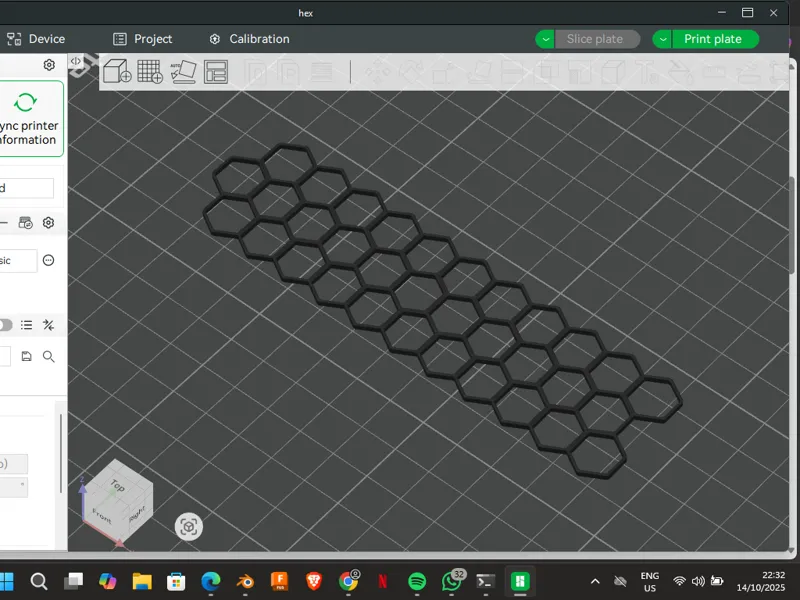Click the sidebar settings vertical scrollbar

61,453
